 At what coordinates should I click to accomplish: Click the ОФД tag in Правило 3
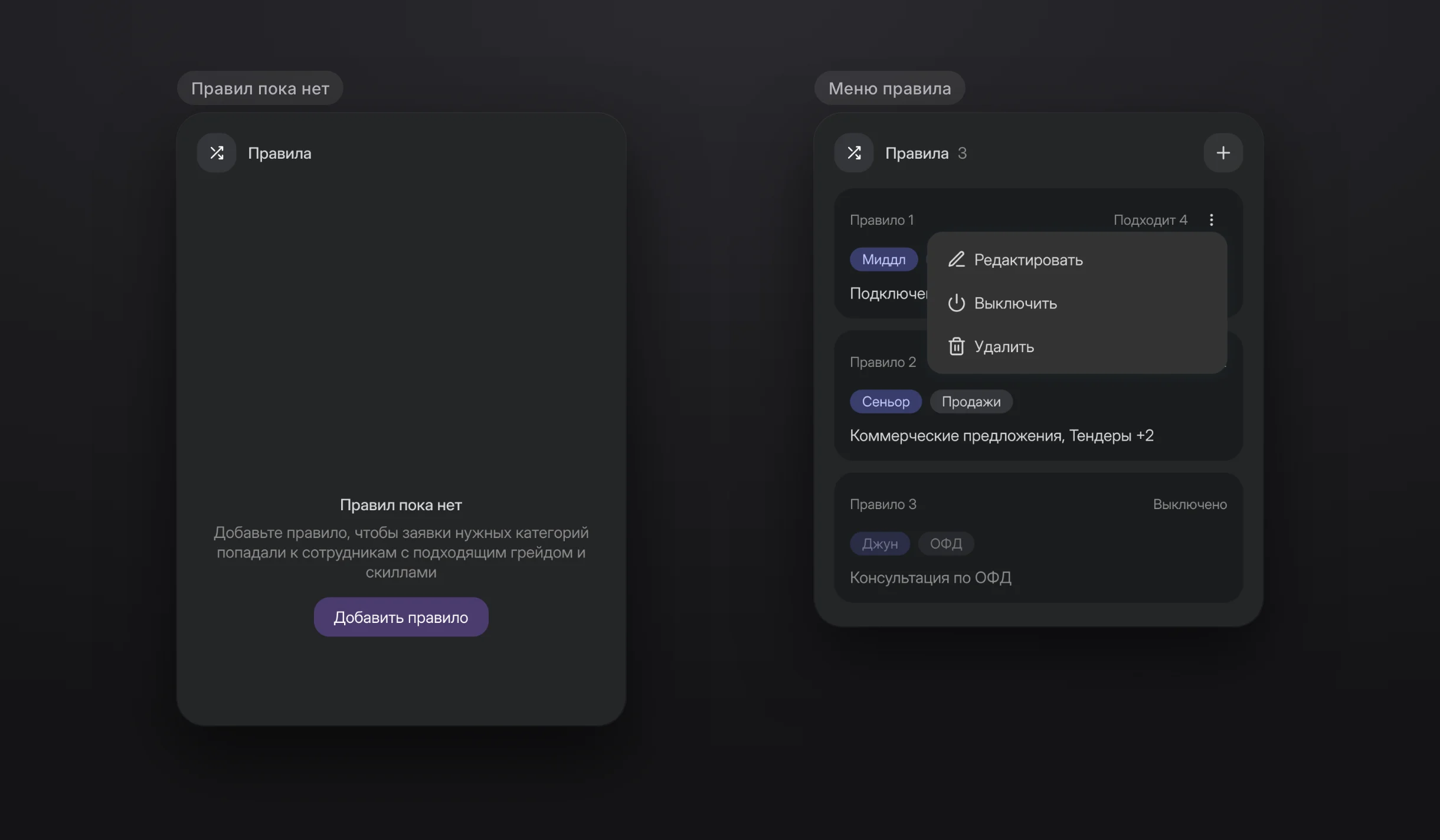coord(946,544)
